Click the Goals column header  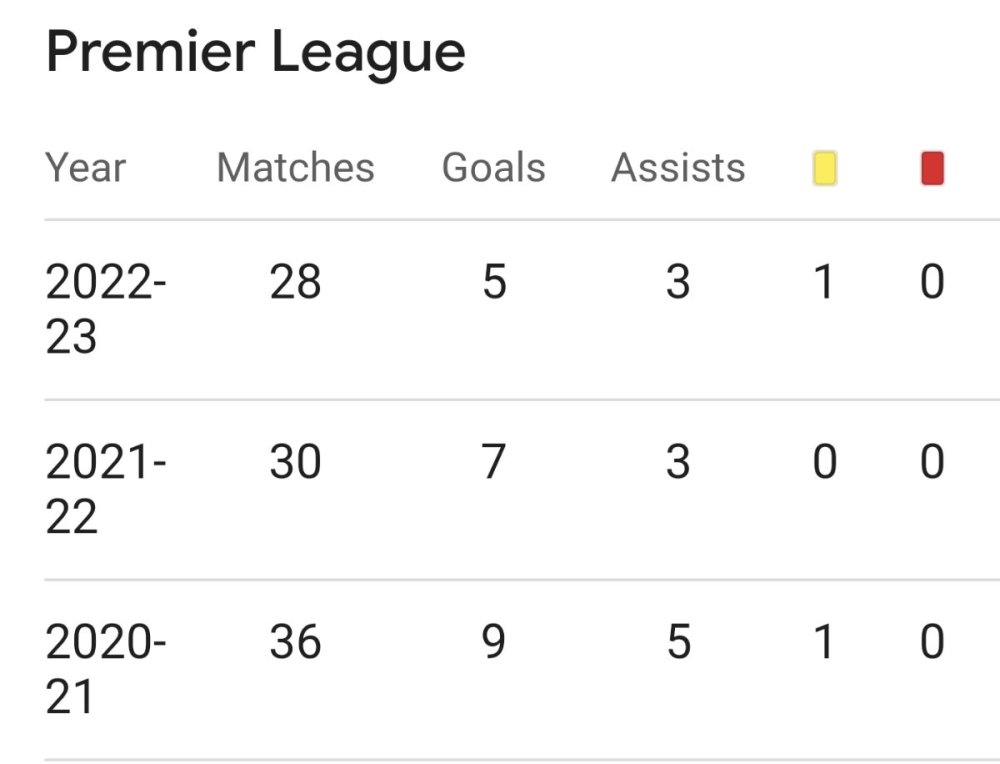[x=494, y=168]
